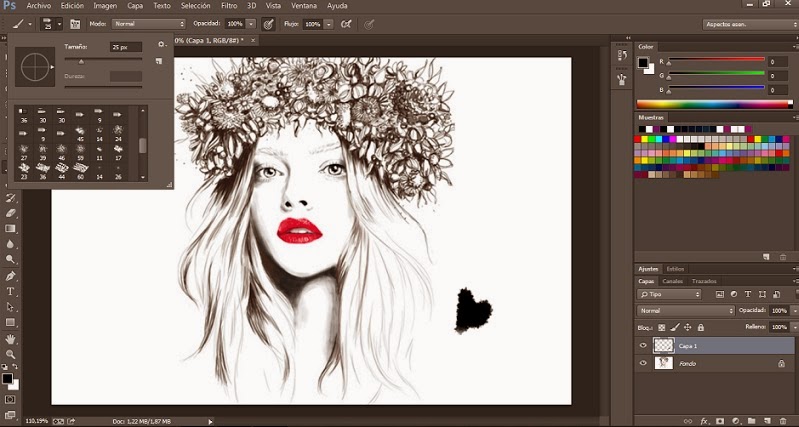The height and width of the screenshot is (427, 799).
Task: Choose the Horizontal Type tool
Action: [x=11, y=291]
